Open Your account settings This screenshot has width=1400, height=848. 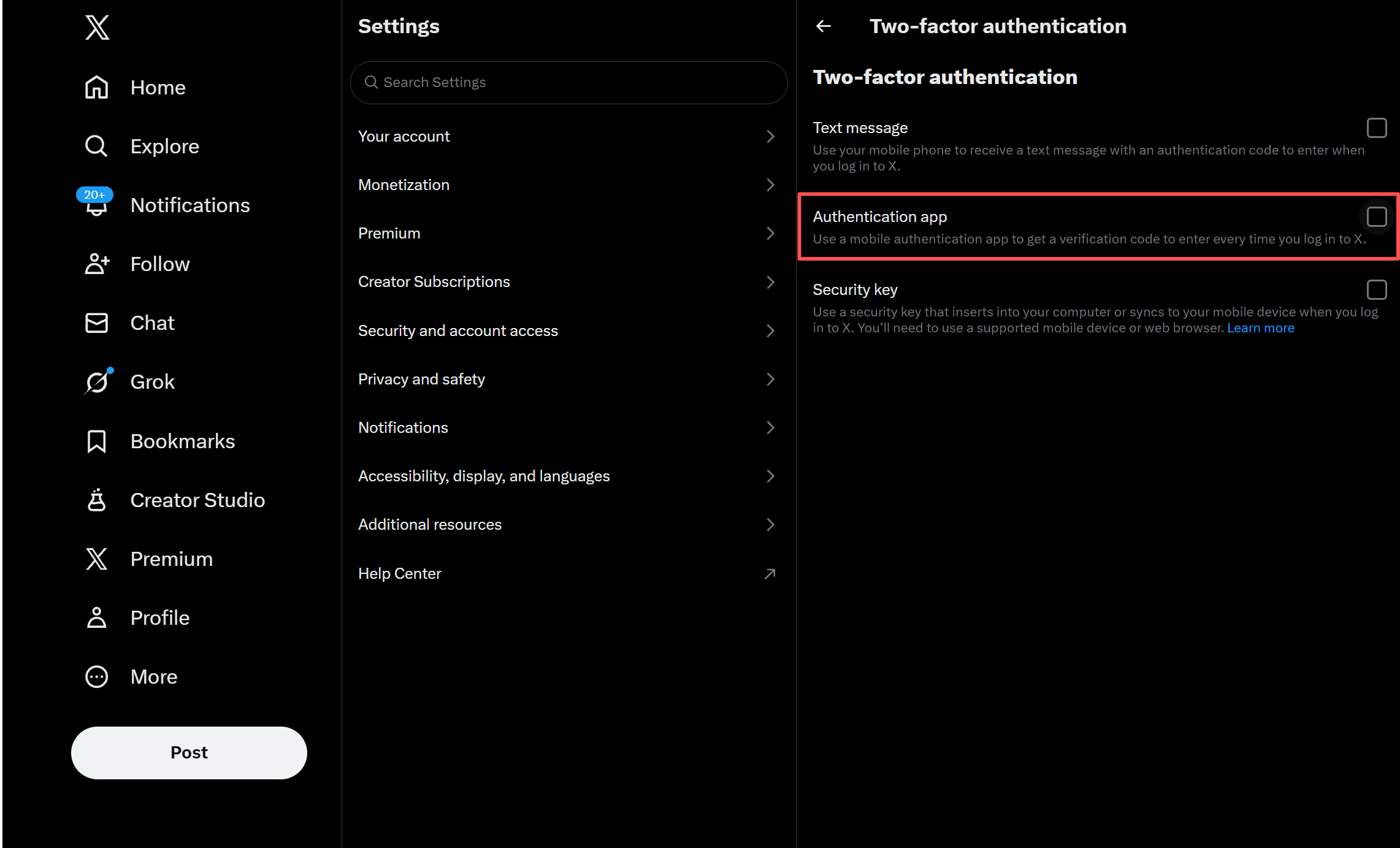[568, 136]
